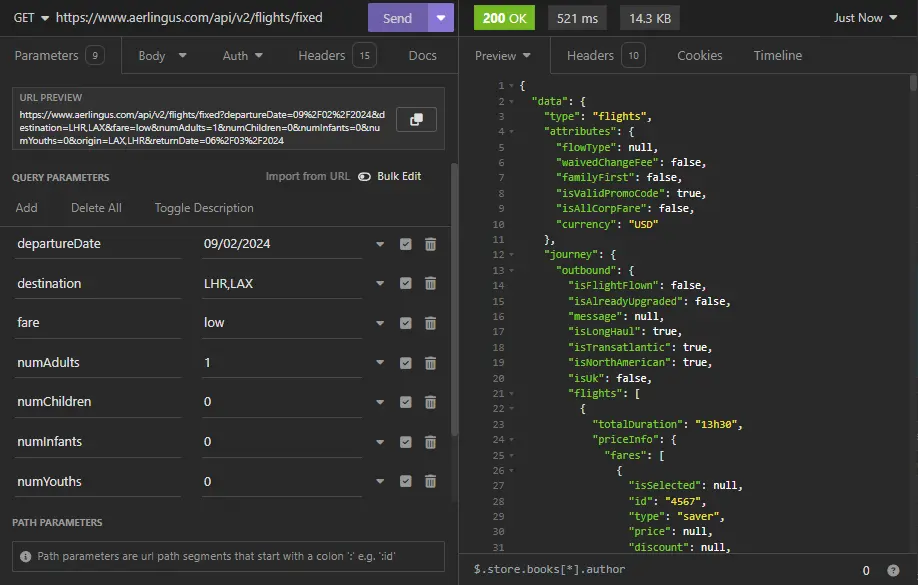Screen dimensions: 918x585
Task: Open the Just Now response history dropdown
Action: (x=865, y=18)
